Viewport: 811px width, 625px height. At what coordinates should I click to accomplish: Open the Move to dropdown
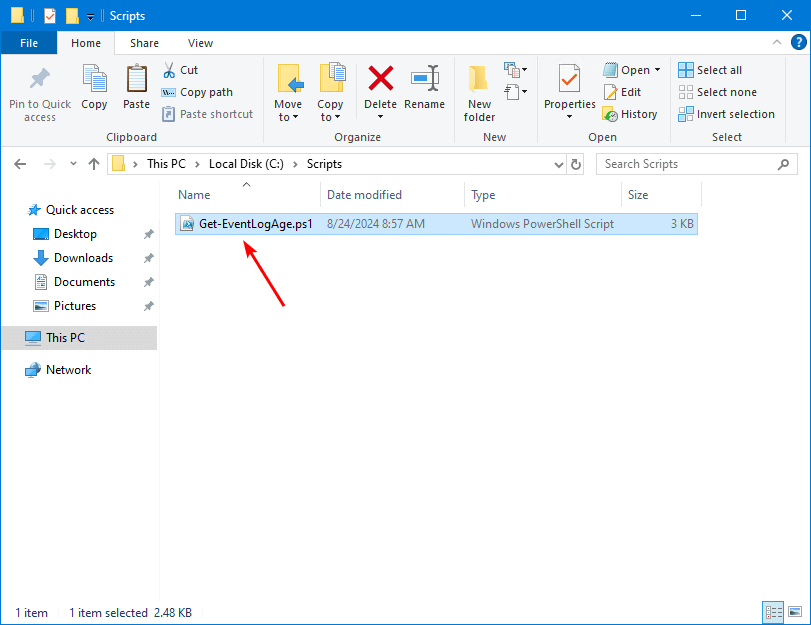point(288,93)
